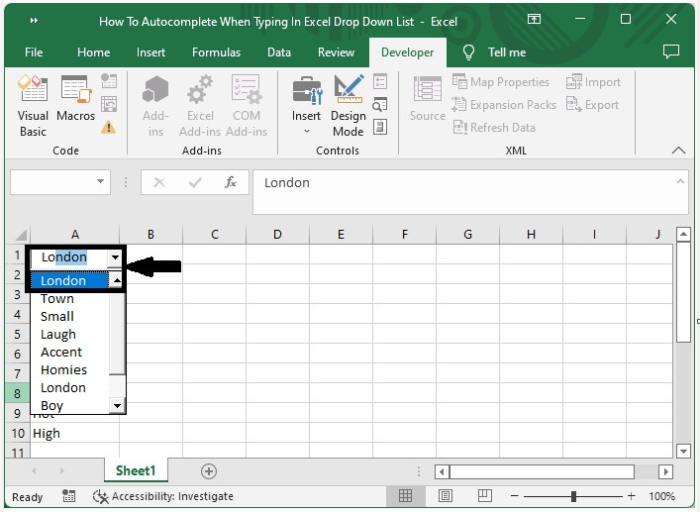Switch to the Review tab
Screen dimensions: 700x512
tap(336, 52)
